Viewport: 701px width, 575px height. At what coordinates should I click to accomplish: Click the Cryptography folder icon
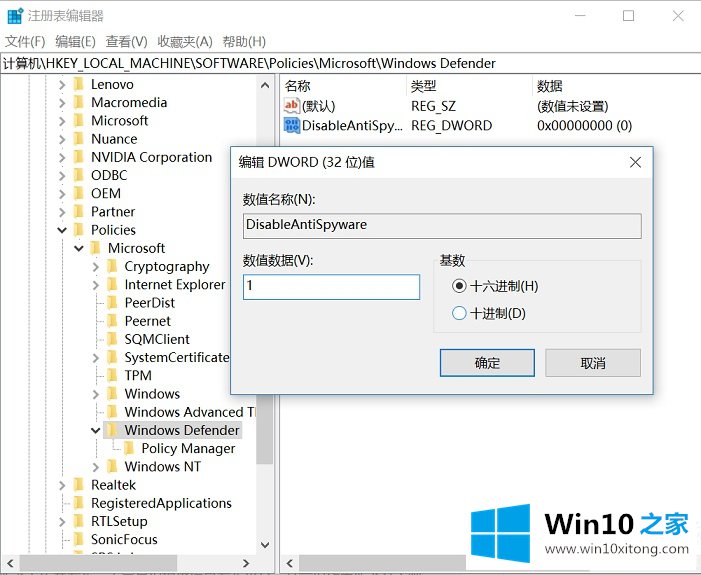pos(112,266)
